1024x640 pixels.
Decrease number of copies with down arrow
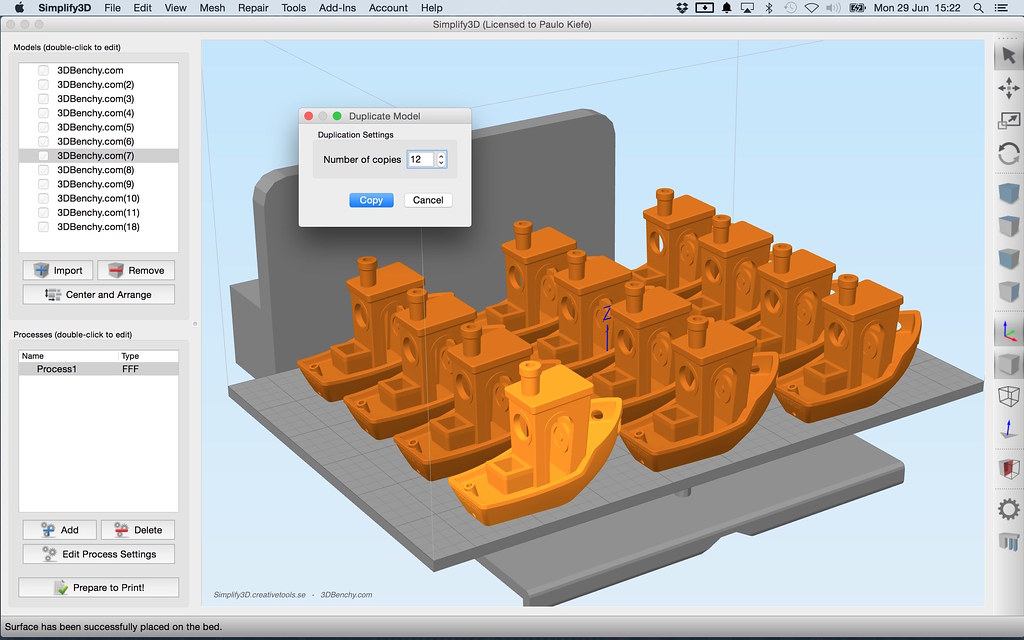441,163
